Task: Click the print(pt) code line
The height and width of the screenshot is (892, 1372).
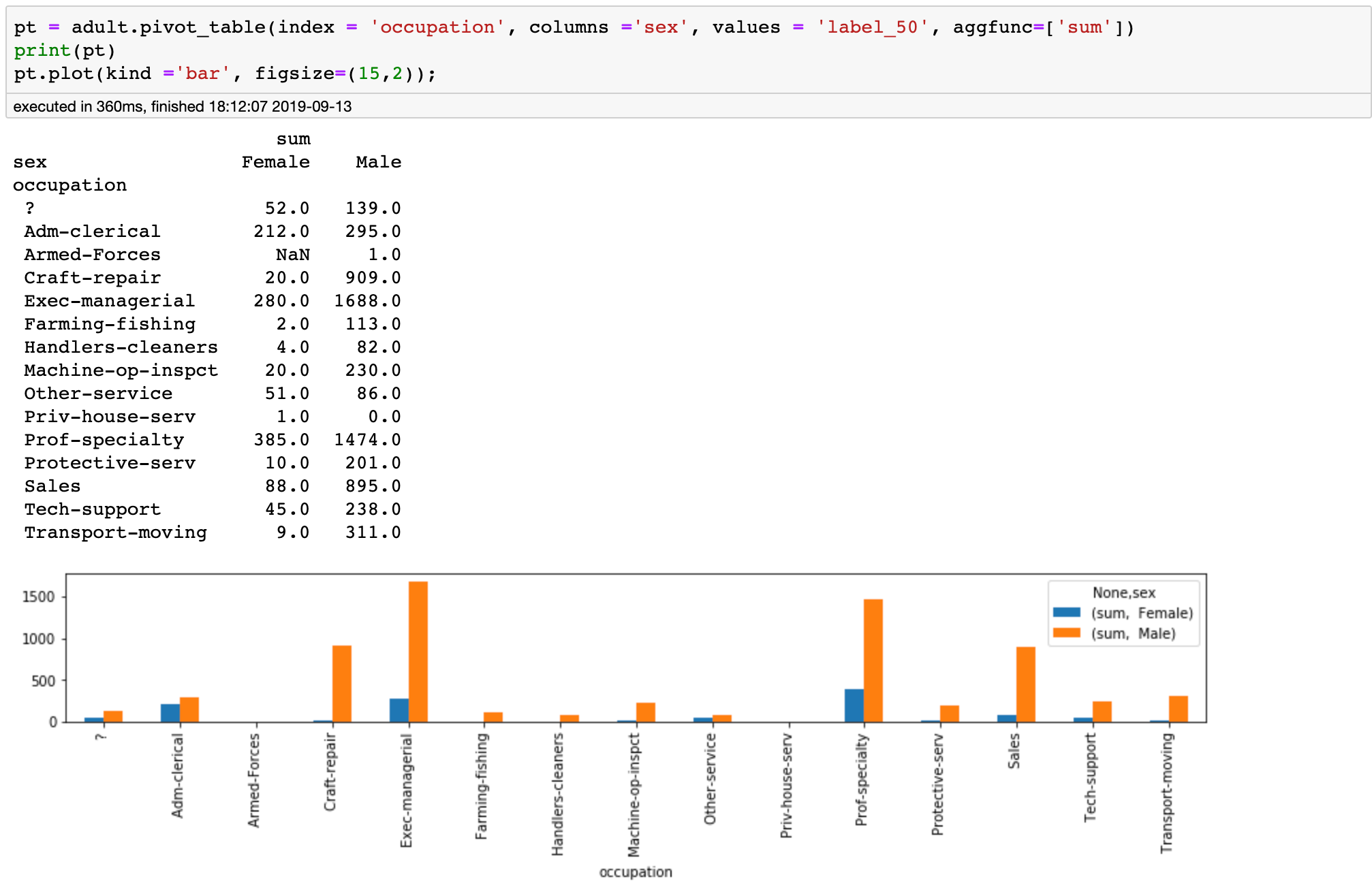Action: coord(65,50)
